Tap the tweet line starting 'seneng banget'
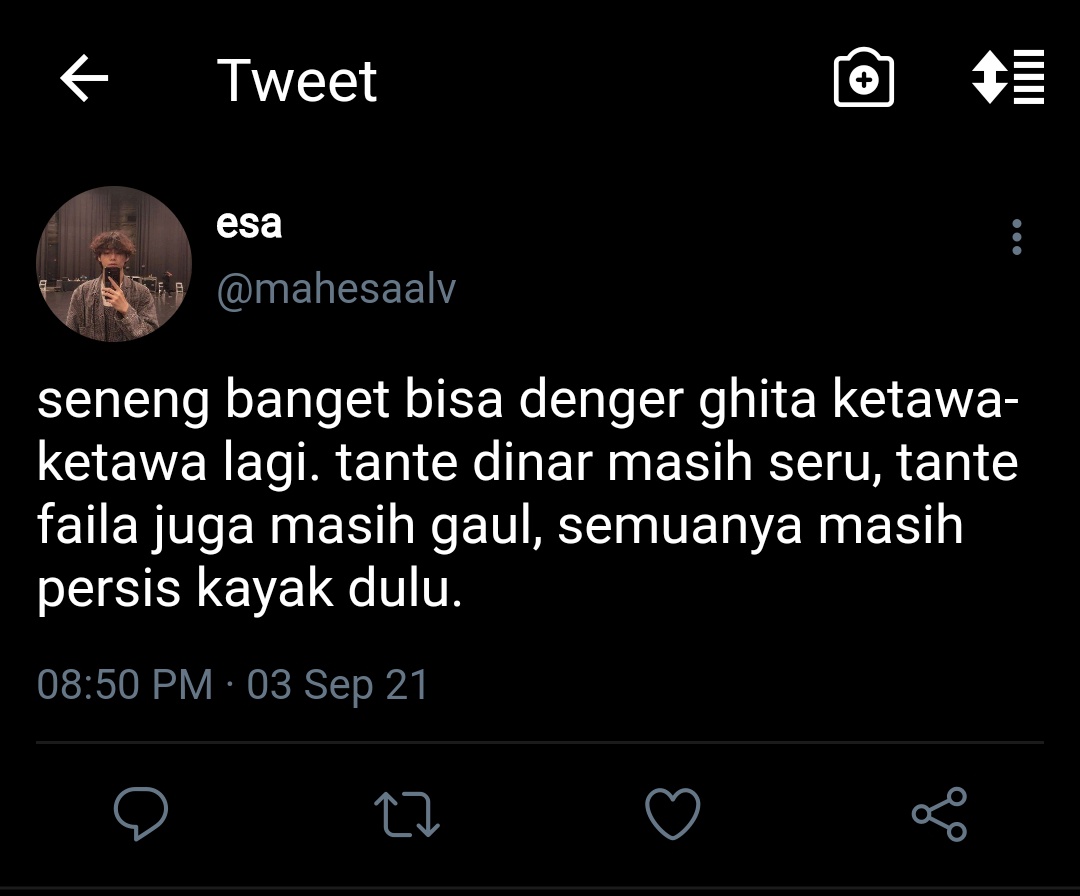Viewport: 1080px width, 896px height. click(528, 401)
